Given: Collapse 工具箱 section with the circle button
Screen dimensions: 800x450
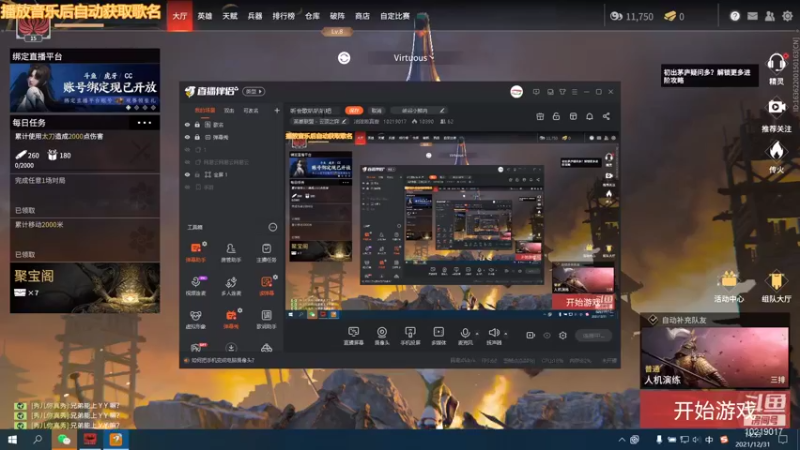Looking at the screenshot, I should [273, 227].
